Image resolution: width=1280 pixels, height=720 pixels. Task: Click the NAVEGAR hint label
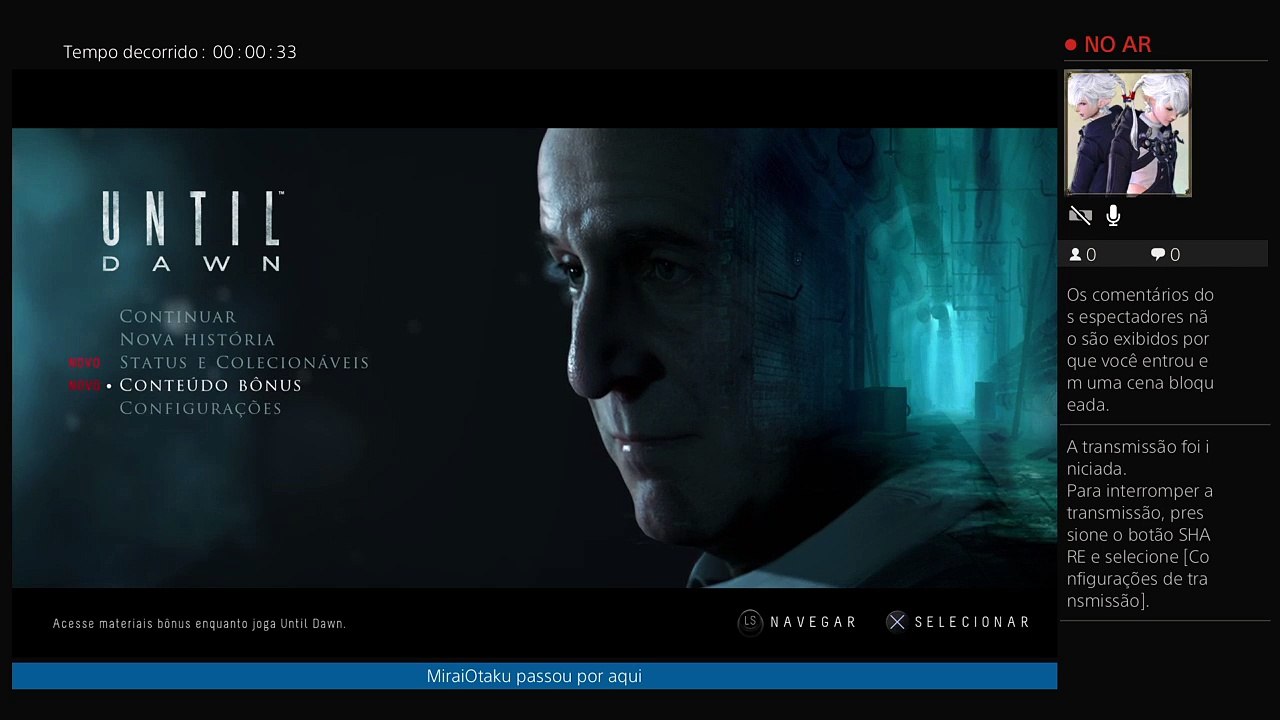pos(813,622)
